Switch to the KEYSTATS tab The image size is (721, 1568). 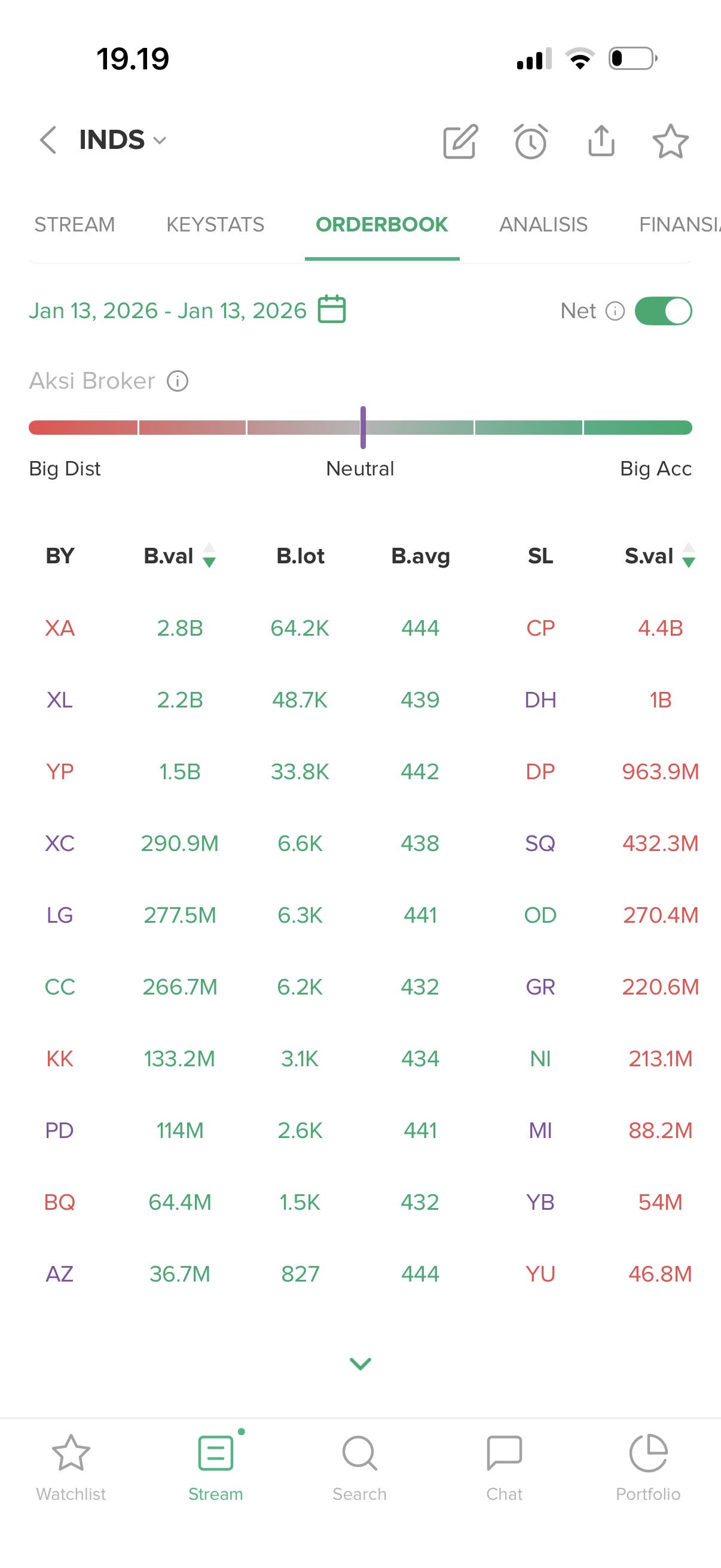pos(215,225)
